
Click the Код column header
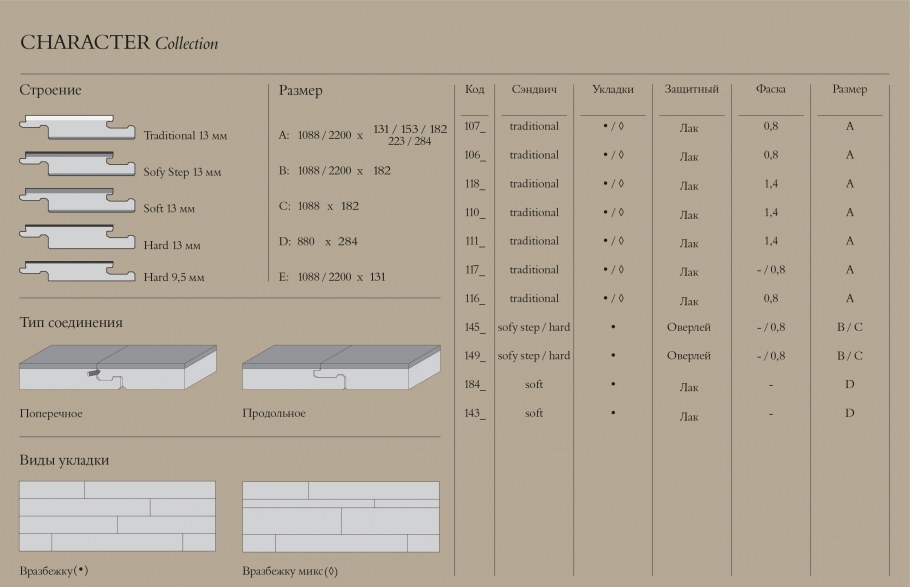pyautogui.click(x=475, y=90)
